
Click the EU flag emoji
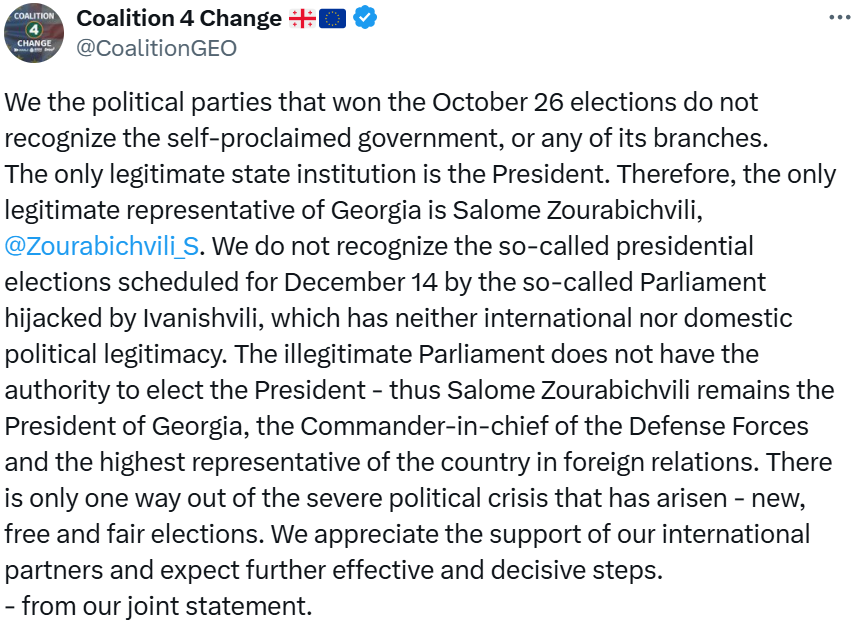[x=333, y=18]
